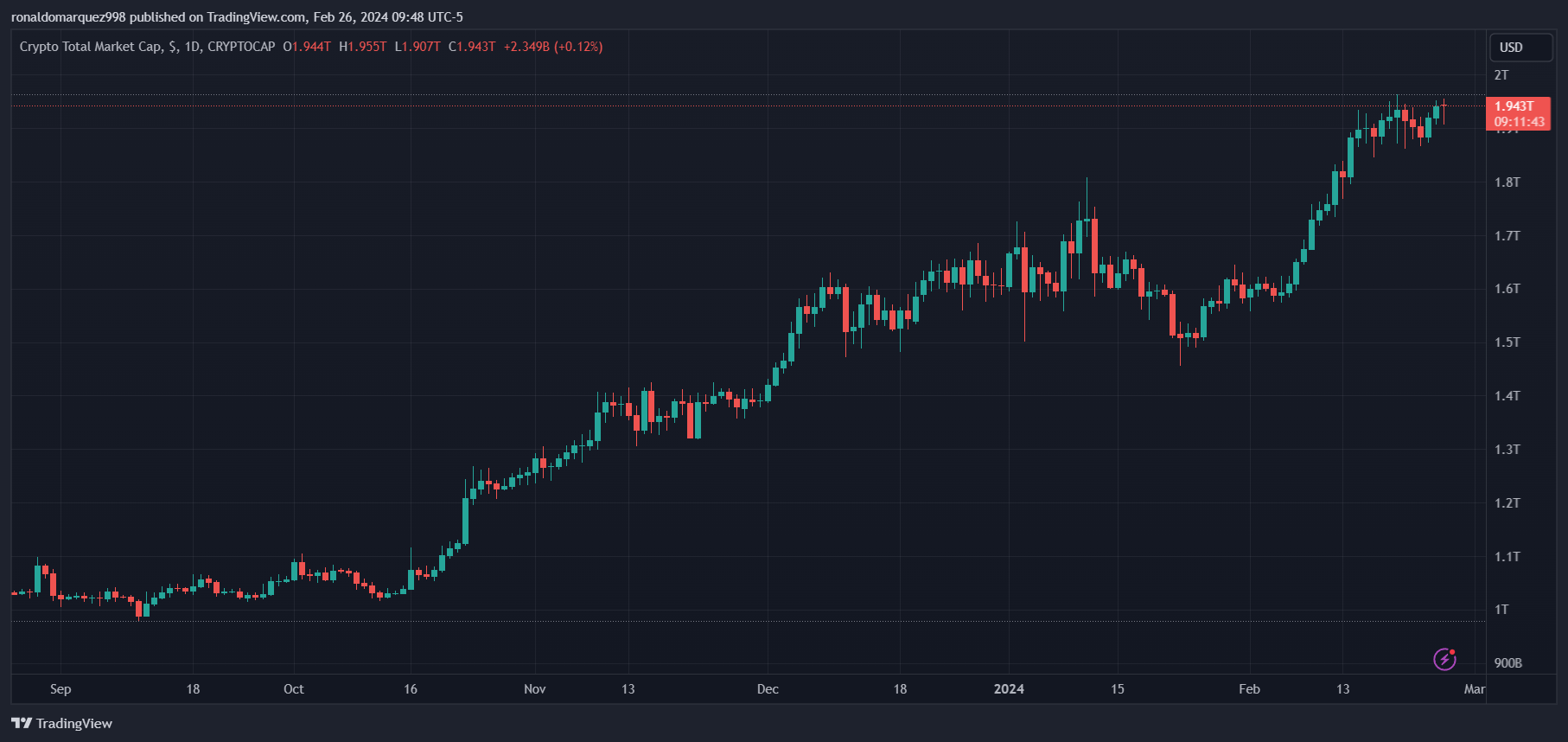
Task: Click the purple lightning bolt icon
Action: [x=1444, y=660]
